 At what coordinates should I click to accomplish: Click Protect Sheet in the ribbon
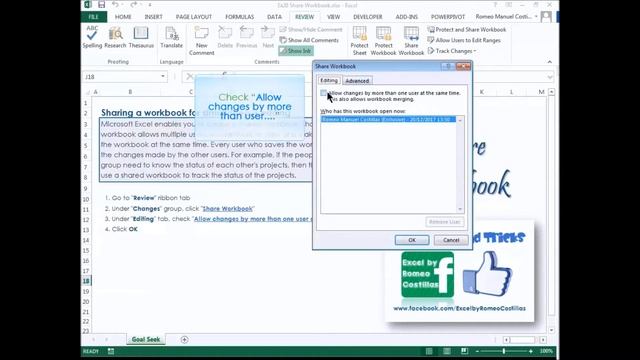(x=359, y=40)
